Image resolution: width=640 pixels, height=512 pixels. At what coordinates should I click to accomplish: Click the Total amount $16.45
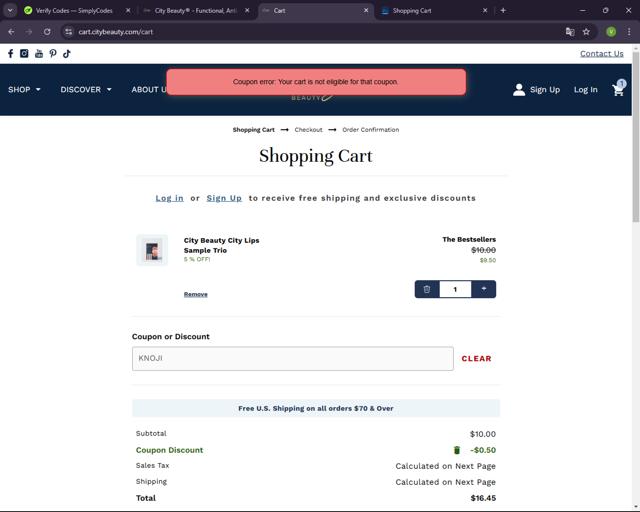click(483, 498)
